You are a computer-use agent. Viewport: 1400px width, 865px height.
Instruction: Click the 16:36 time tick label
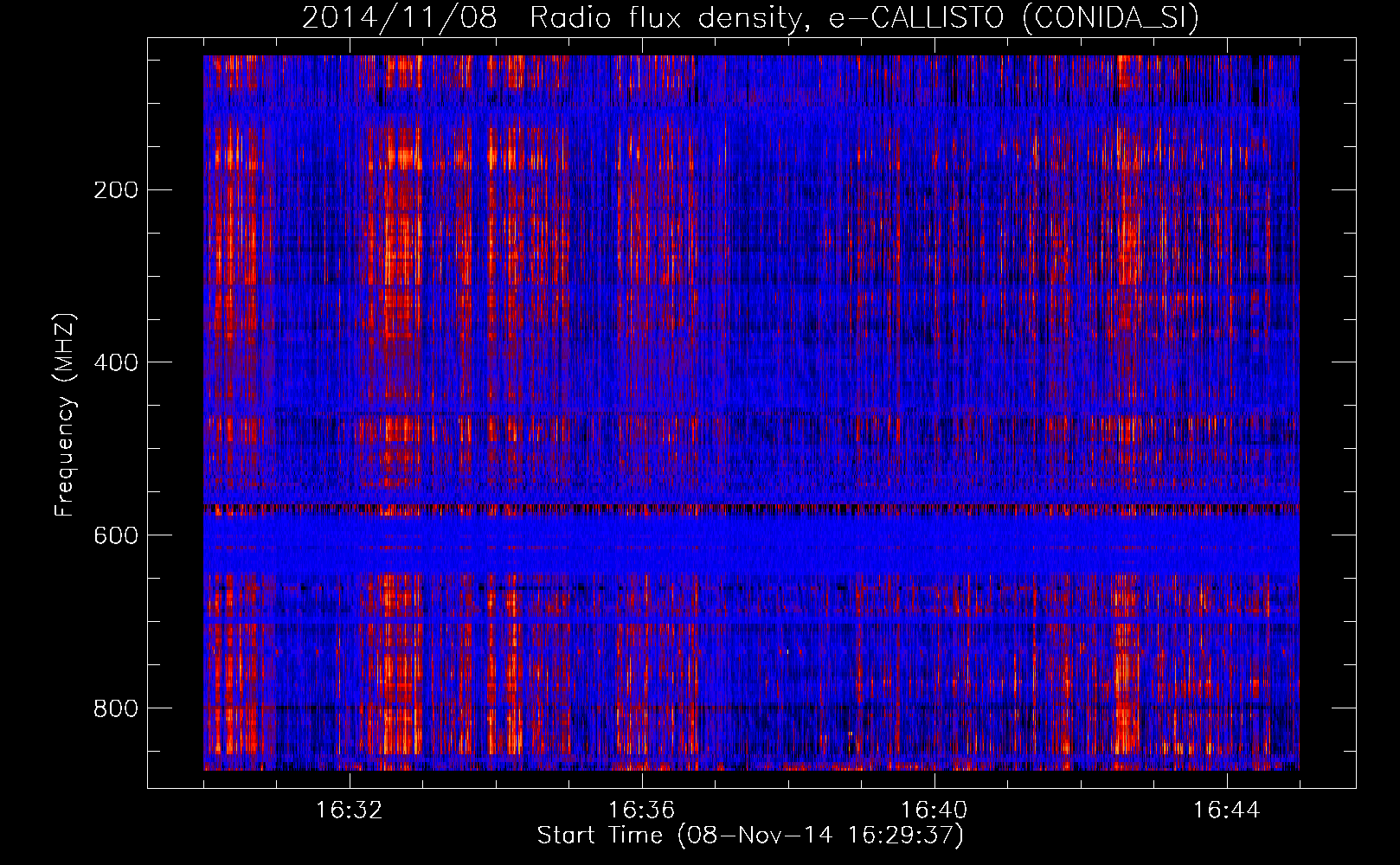click(x=642, y=811)
